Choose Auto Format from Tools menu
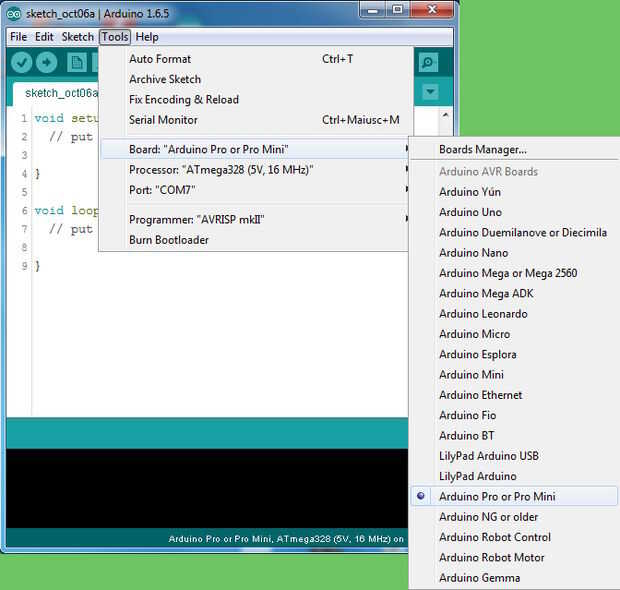The width and height of the screenshot is (620, 590). pyautogui.click(x=255, y=59)
